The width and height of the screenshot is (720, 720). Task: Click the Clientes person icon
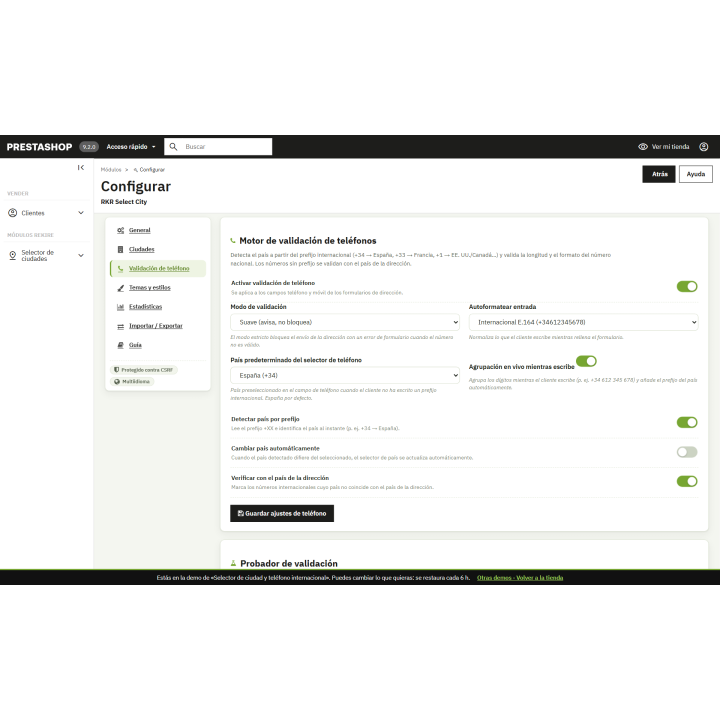[12, 213]
